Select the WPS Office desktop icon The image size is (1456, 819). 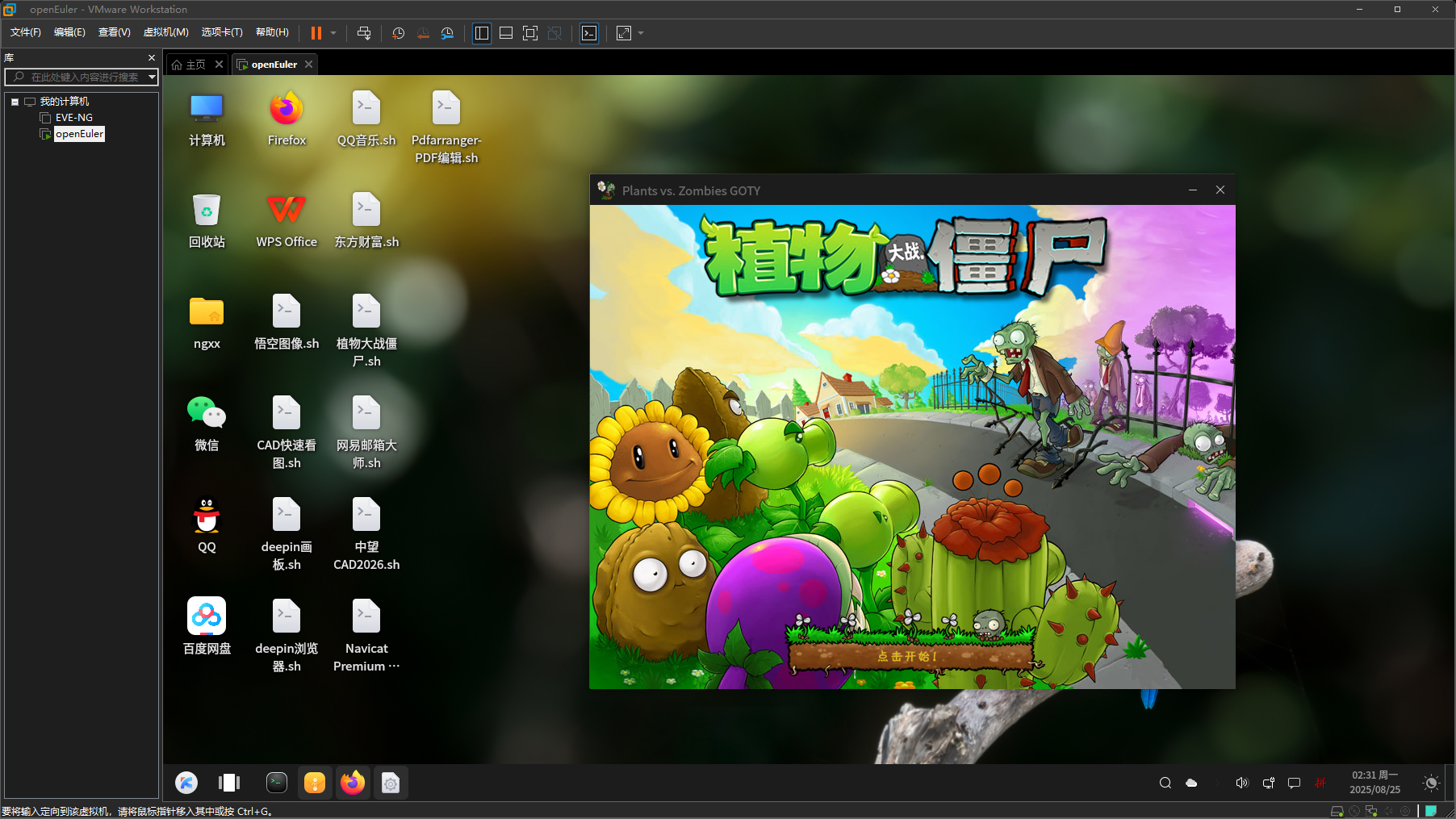click(x=287, y=220)
